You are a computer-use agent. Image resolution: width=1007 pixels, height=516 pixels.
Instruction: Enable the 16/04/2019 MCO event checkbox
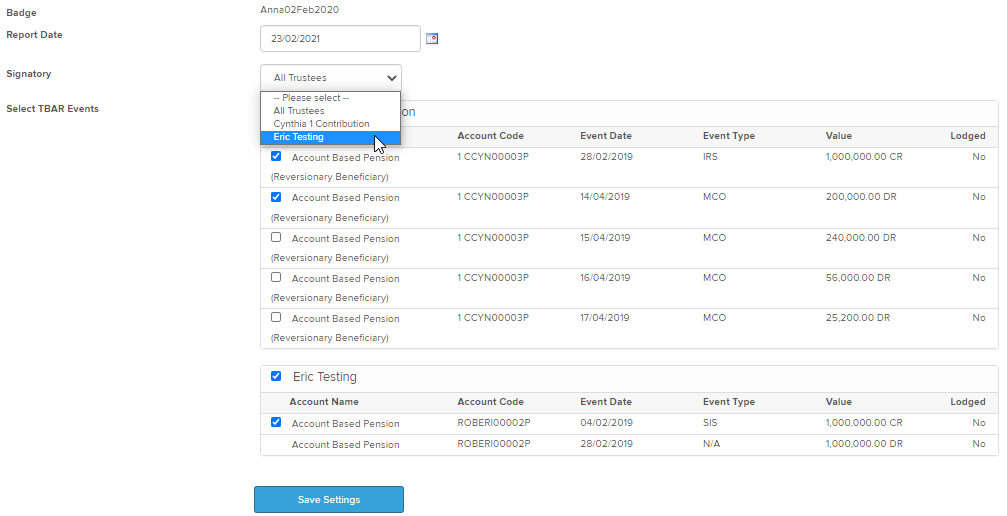click(x=276, y=278)
